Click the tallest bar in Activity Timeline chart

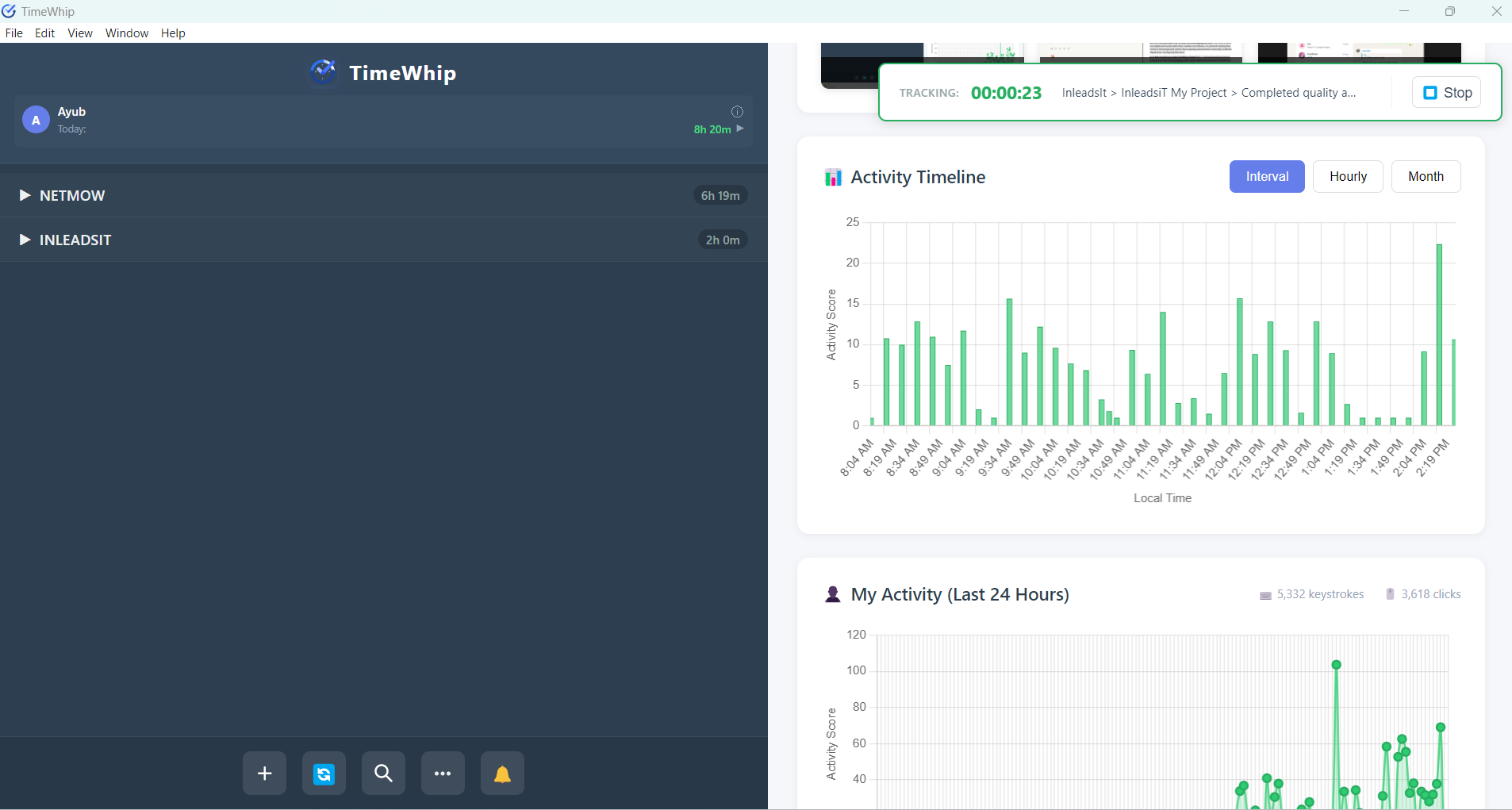tap(1439, 335)
